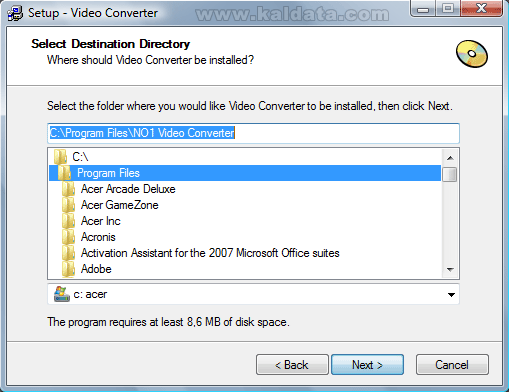Screen dimensions: 509x392
Task: Click the drive dropdown arrow
Action: (x=451, y=295)
